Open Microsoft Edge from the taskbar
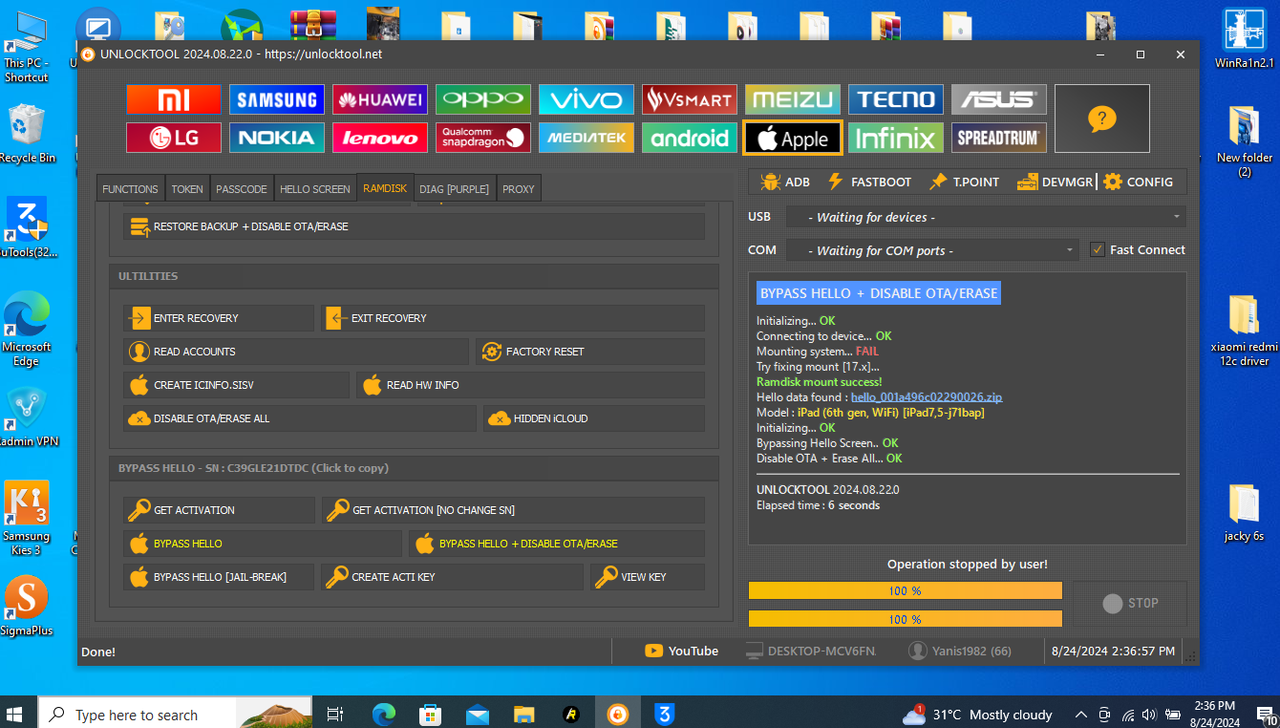Image resolution: width=1280 pixels, height=728 pixels. [383, 714]
